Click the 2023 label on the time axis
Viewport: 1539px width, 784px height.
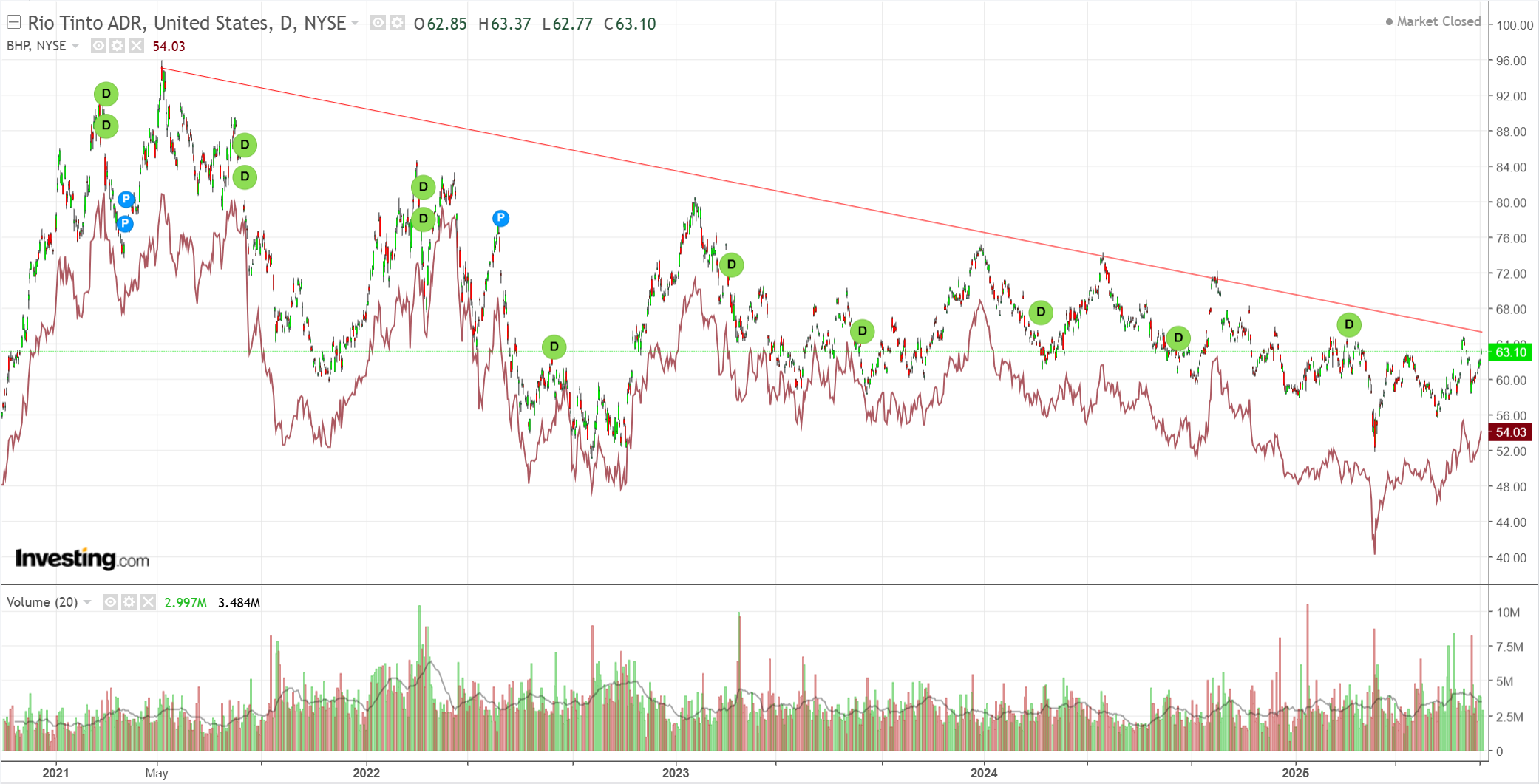[675, 773]
